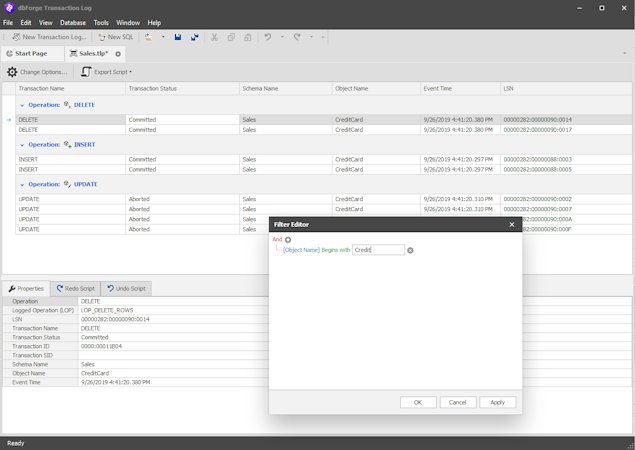Sort by the Transaction Name column header
This screenshot has height=450, width=635.
tap(70, 88)
